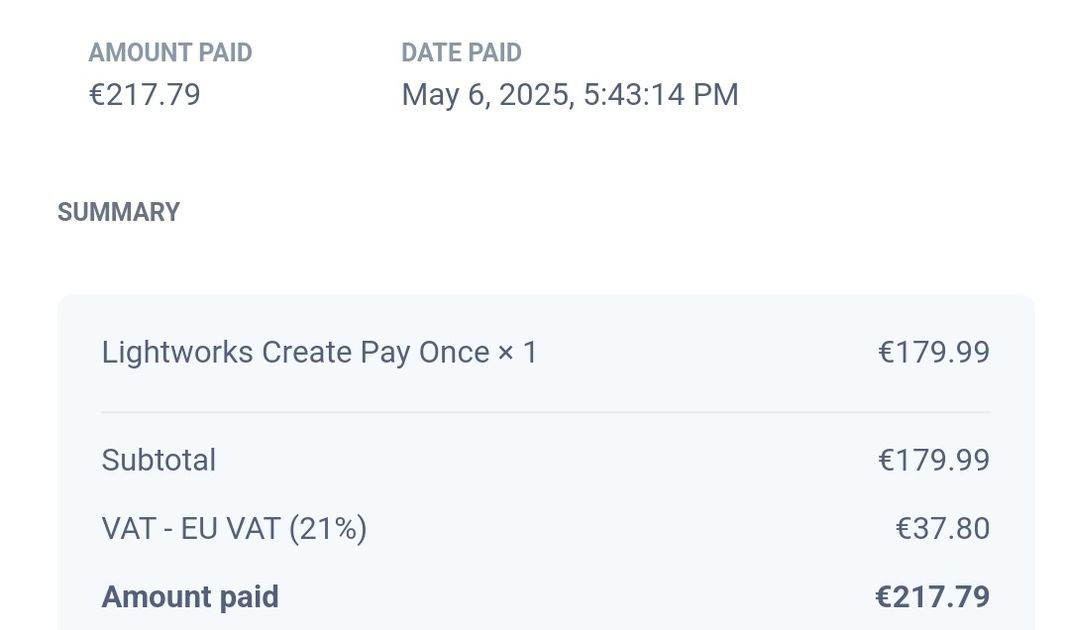Click the (21%) VAT rate text
Image resolution: width=1068 pixels, height=630 pixels.
[328, 528]
